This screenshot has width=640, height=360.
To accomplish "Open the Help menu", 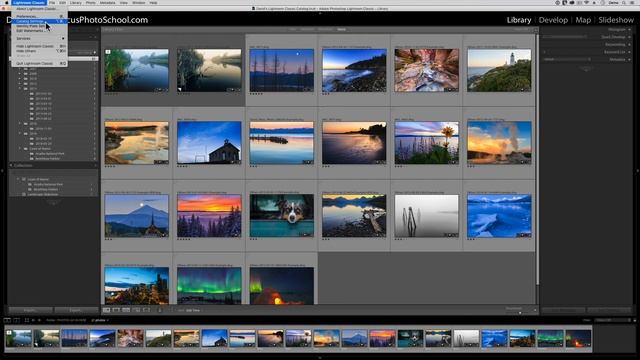I will [153, 2].
